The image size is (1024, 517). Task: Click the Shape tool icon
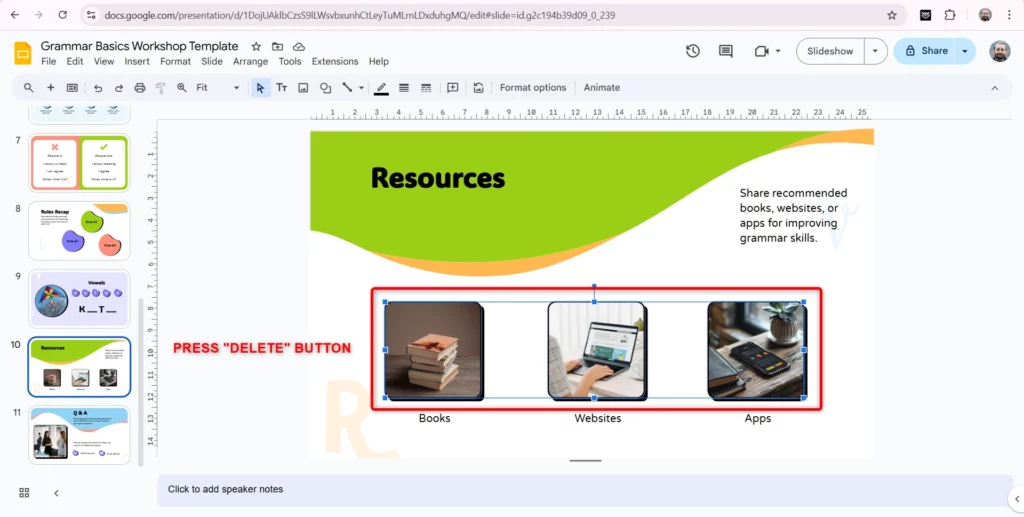click(325, 88)
